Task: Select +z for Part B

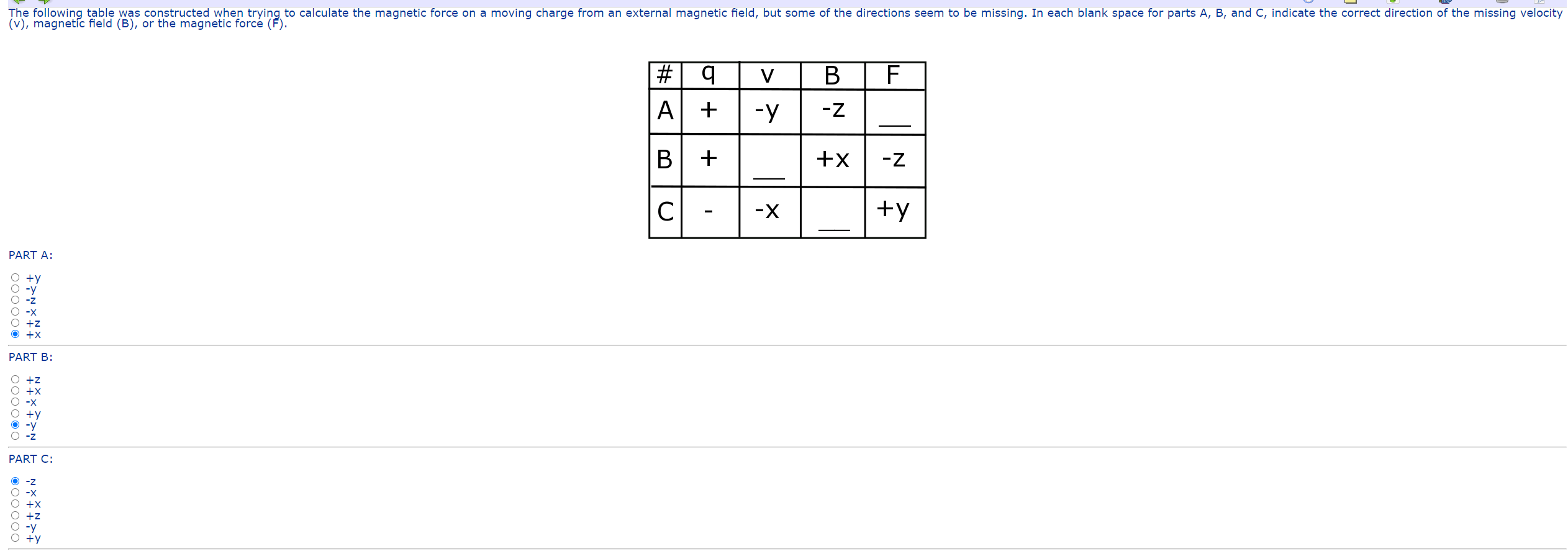Action: click(14, 378)
